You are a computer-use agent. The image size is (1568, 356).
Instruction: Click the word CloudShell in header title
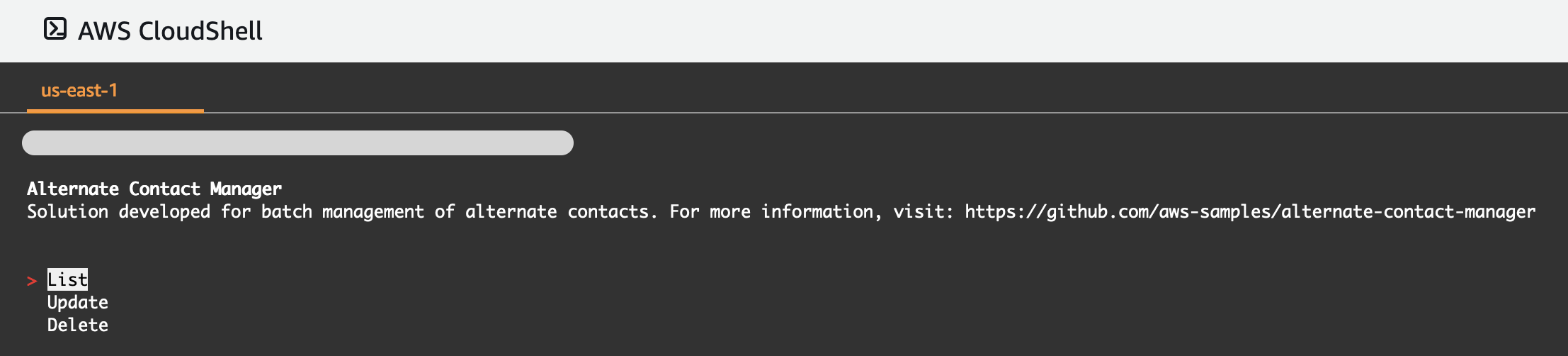200,31
